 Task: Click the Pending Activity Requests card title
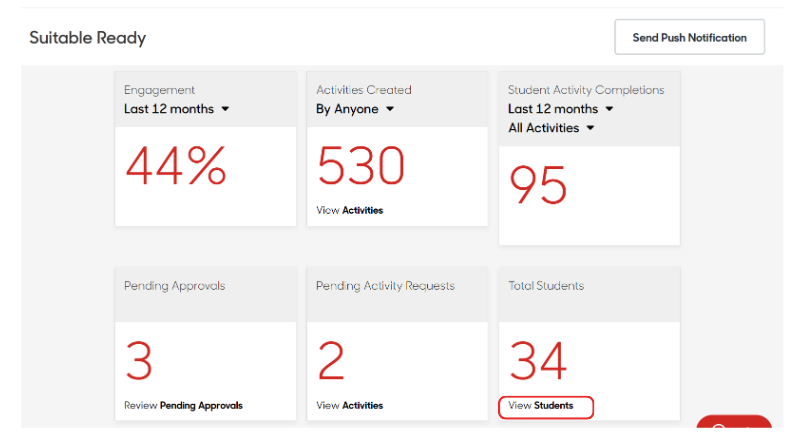(385, 286)
